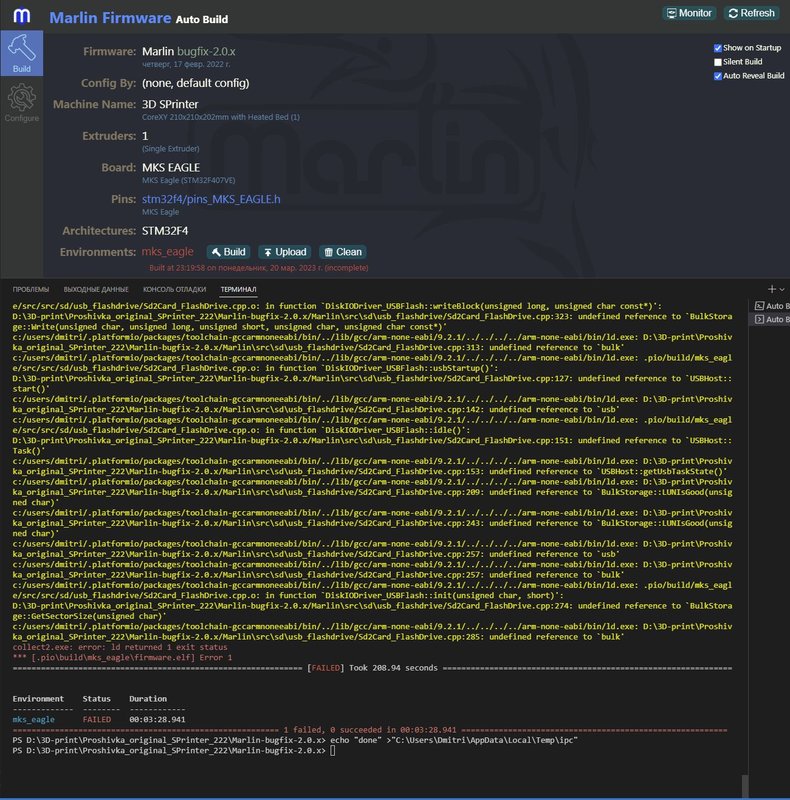Select the ТЕРМИНАЛ tab
Image resolution: width=790 pixels, height=800 pixels.
[238, 289]
